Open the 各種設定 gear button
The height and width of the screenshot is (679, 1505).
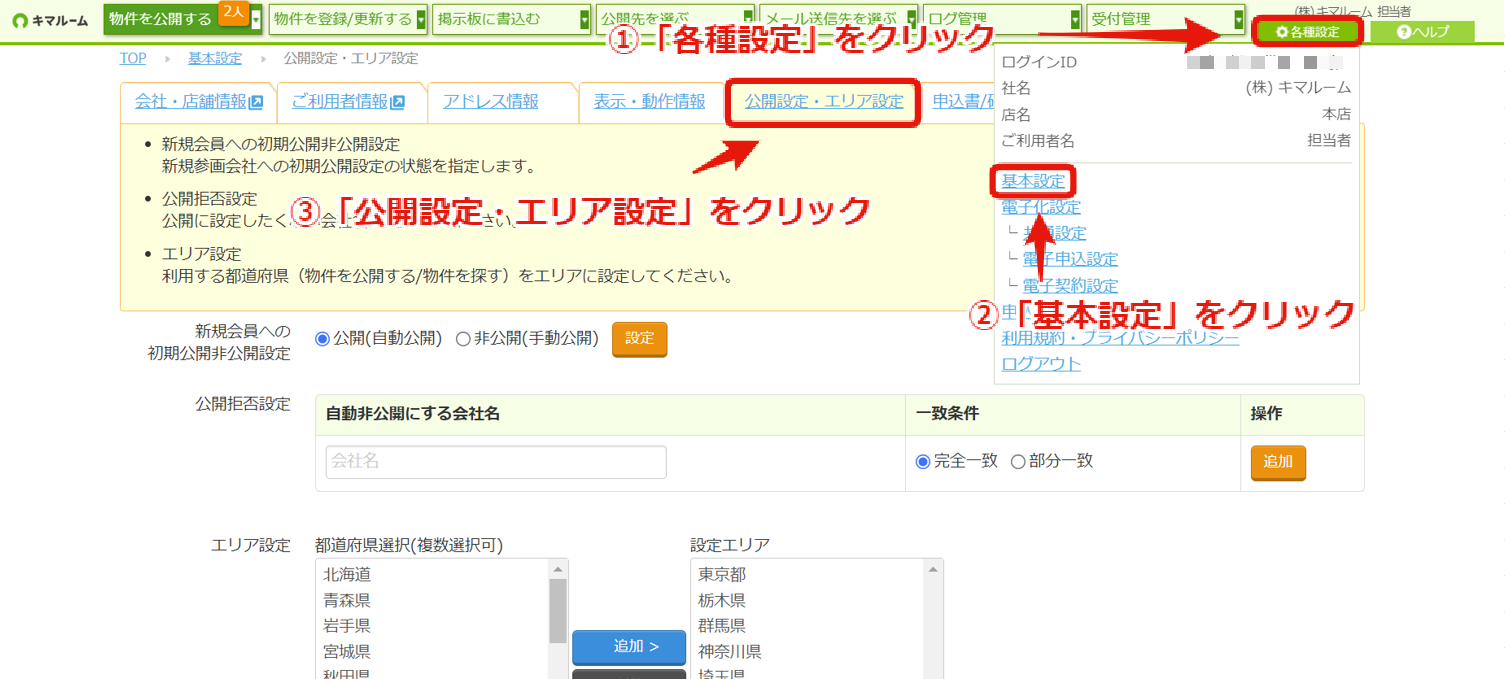click(x=1308, y=32)
